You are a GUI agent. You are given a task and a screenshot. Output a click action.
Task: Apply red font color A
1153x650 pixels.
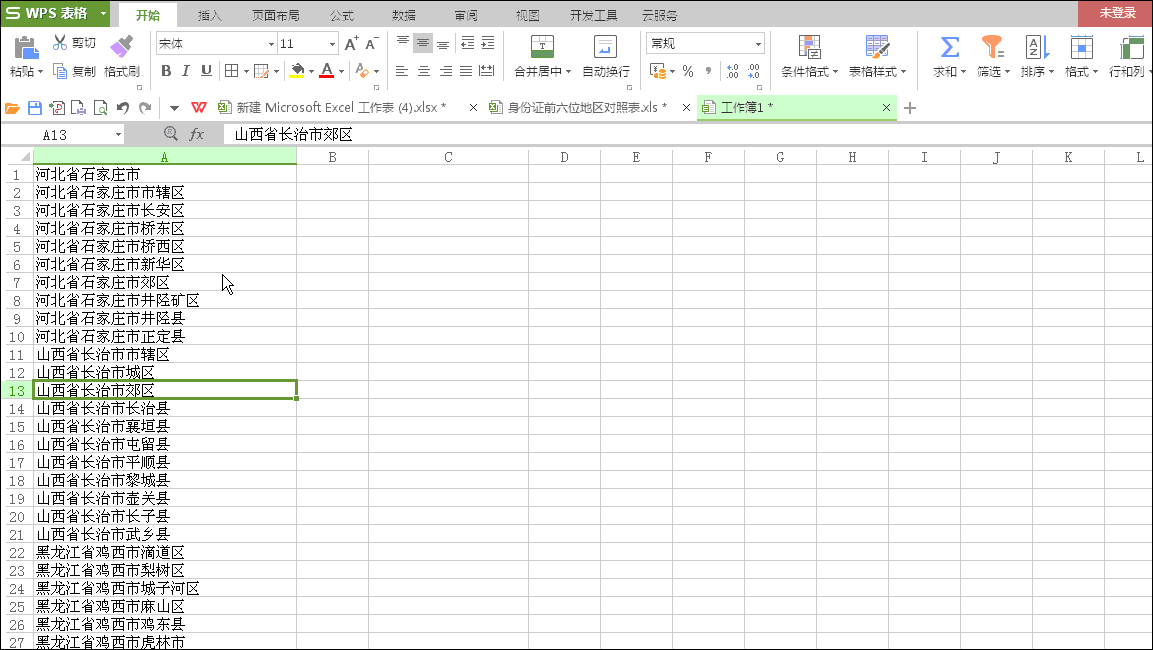(x=327, y=71)
